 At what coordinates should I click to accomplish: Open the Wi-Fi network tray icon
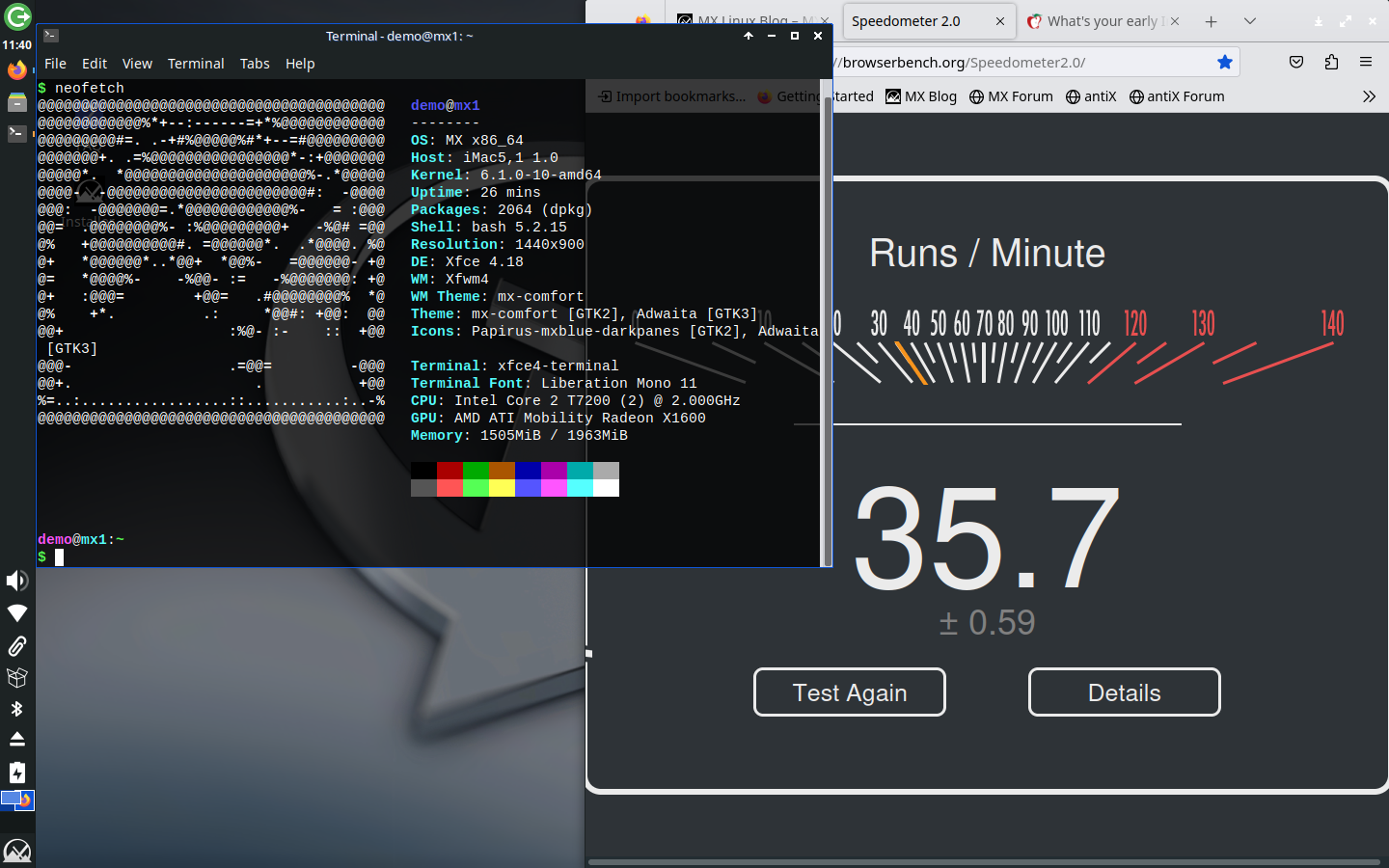17,613
